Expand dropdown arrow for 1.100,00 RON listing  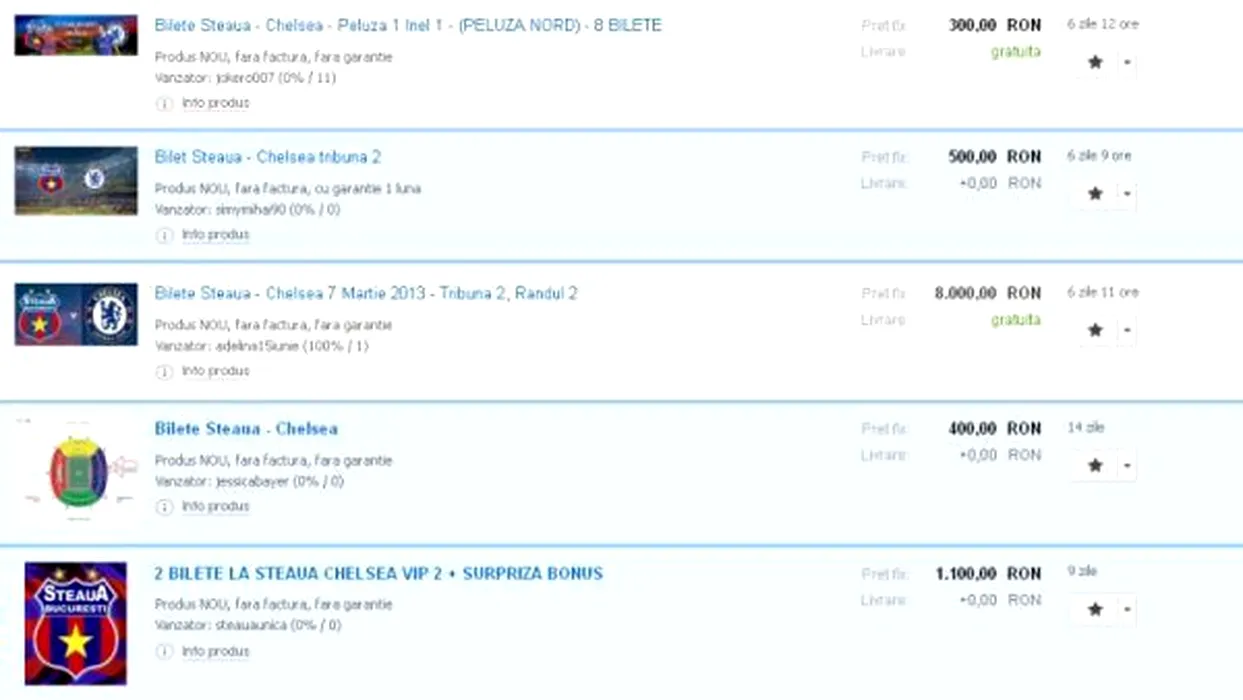1127,609
